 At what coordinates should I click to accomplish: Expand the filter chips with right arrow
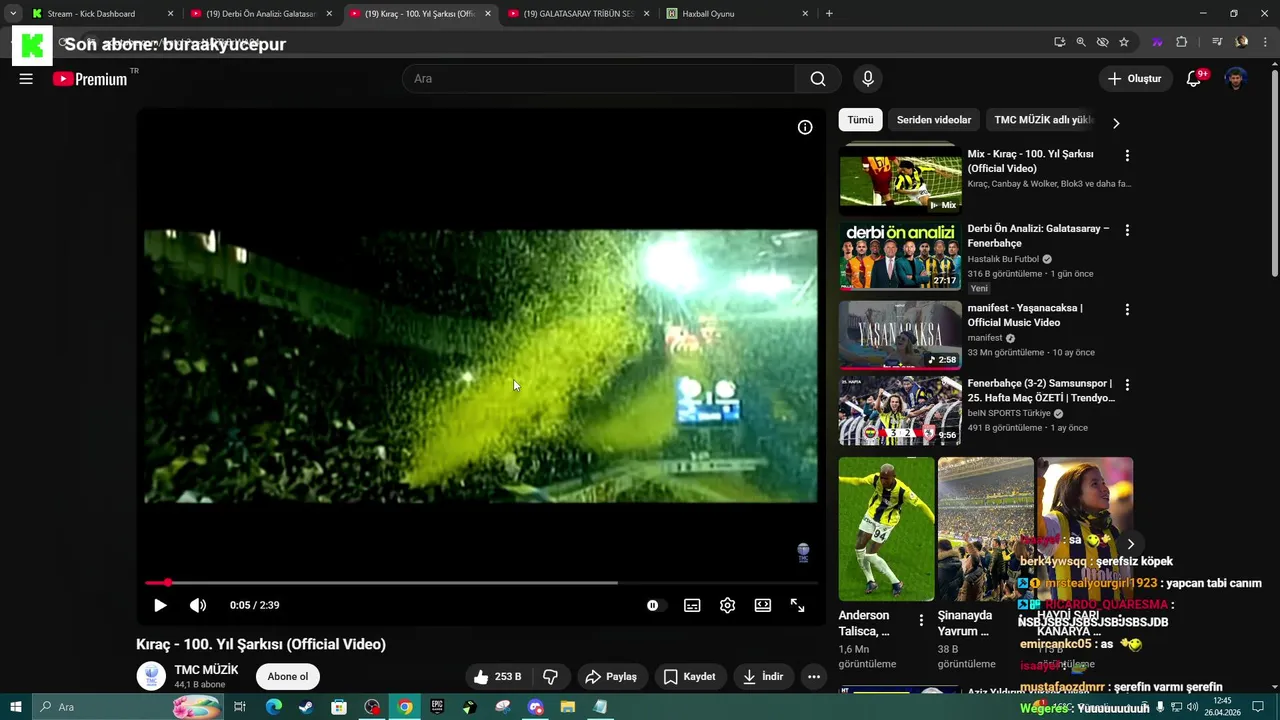pos(1116,123)
